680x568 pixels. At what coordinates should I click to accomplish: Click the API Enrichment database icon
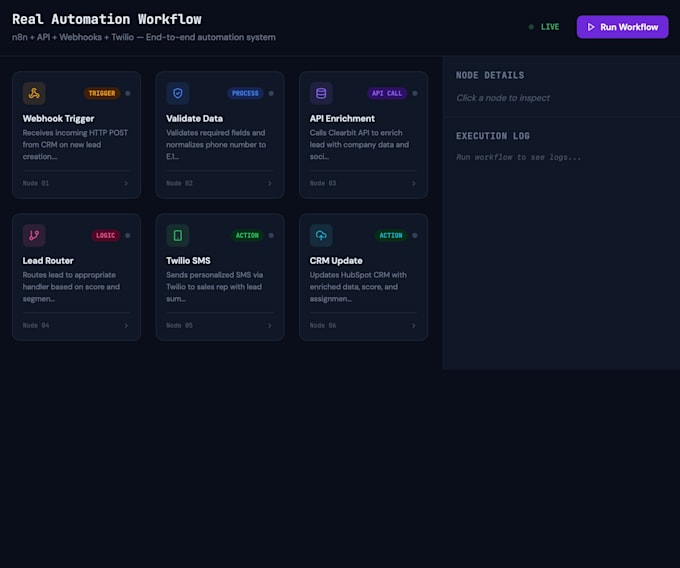[321, 93]
